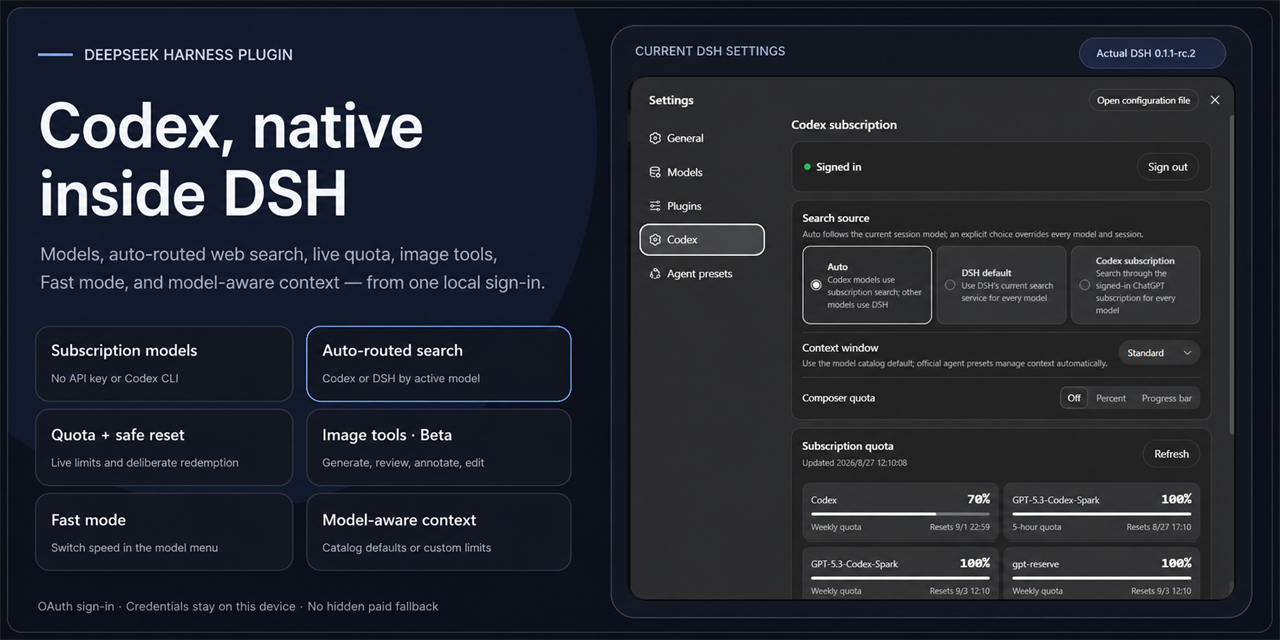
Task: Click Open configuration file button
Action: coord(1143,100)
